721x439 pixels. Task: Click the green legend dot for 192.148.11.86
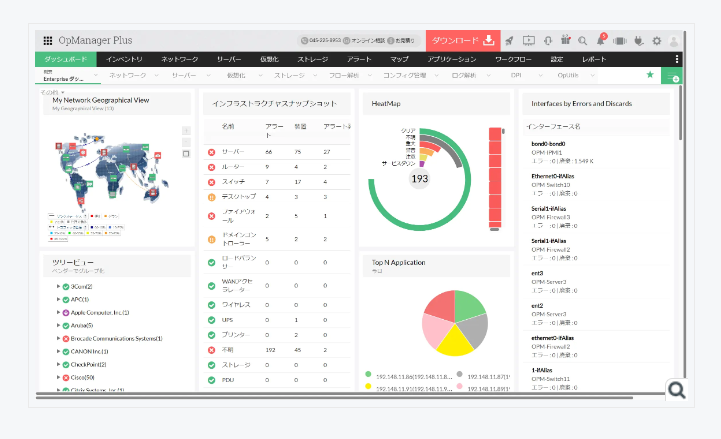[x=368, y=374]
